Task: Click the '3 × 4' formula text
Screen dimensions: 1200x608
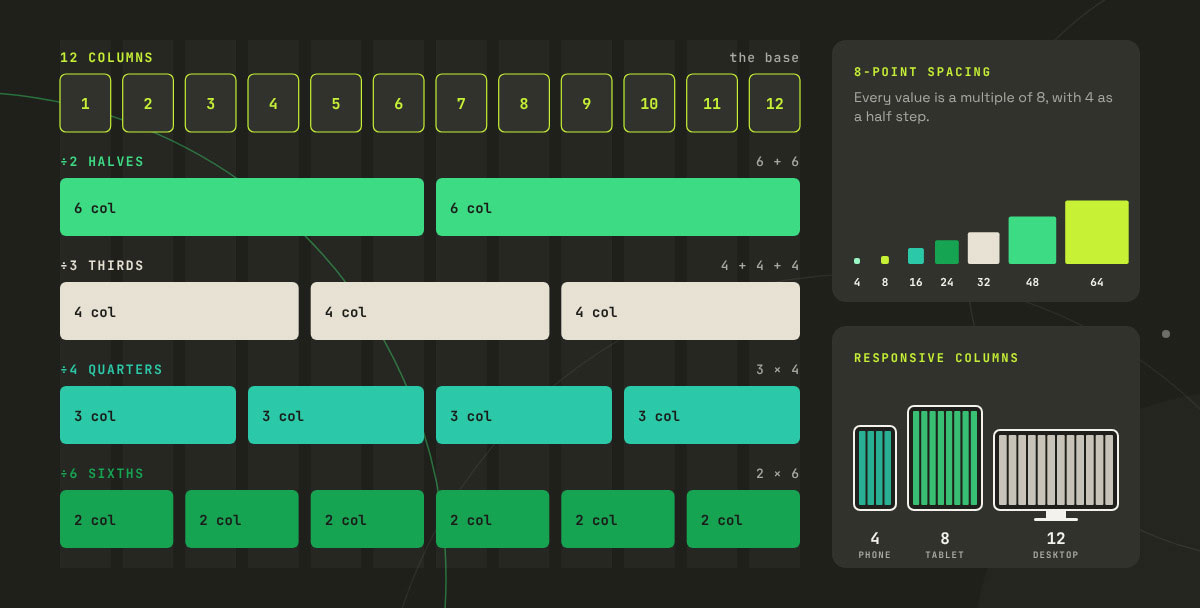Action: (778, 370)
